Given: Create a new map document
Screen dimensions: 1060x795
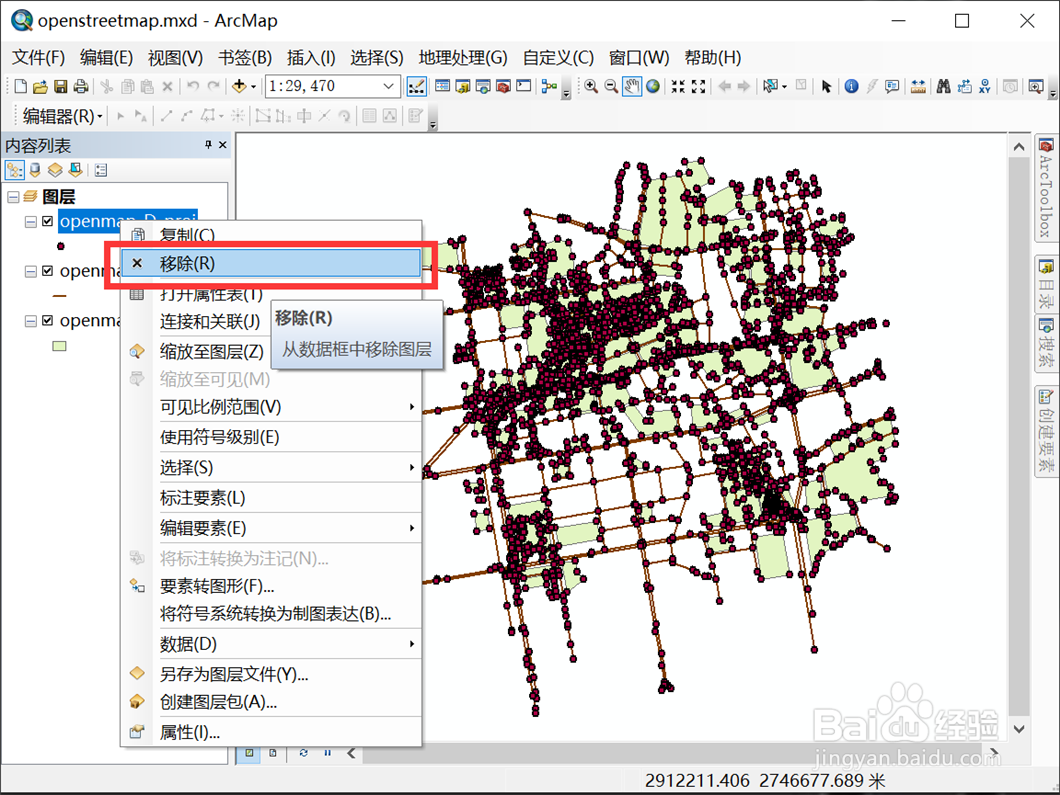Looking at the screenshot, I should [21, 87].
